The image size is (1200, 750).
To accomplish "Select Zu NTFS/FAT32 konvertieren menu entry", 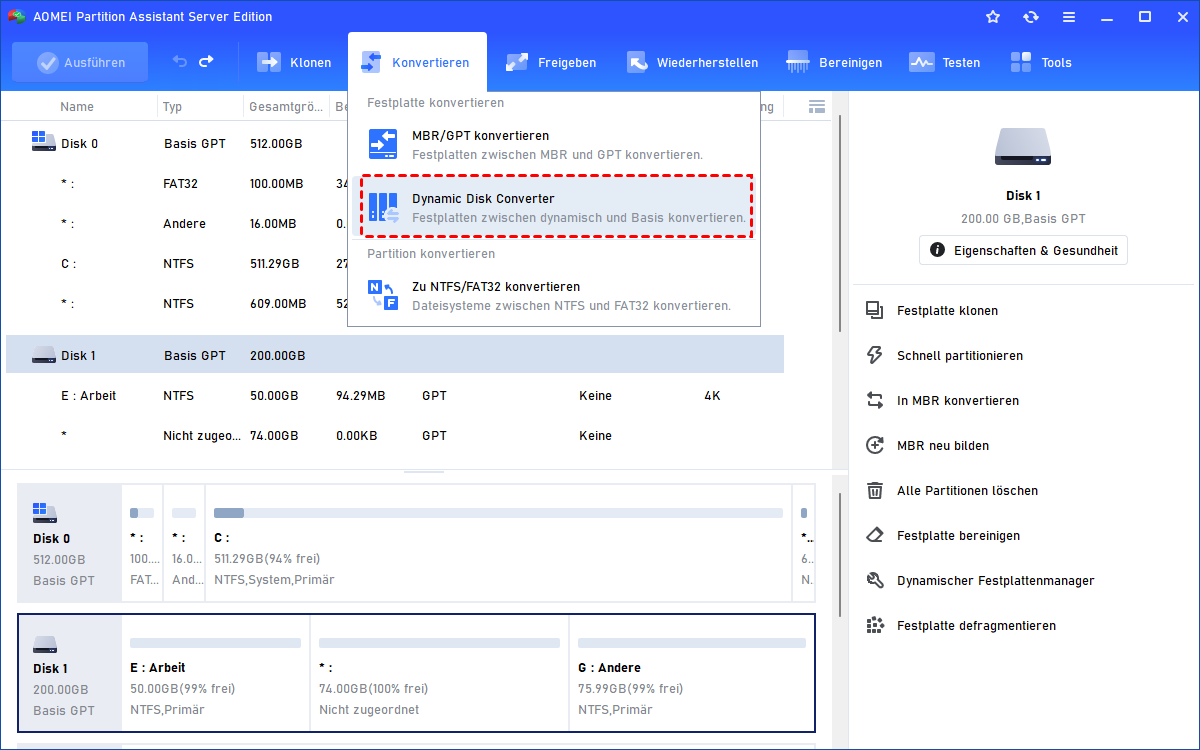I will 554,296.
